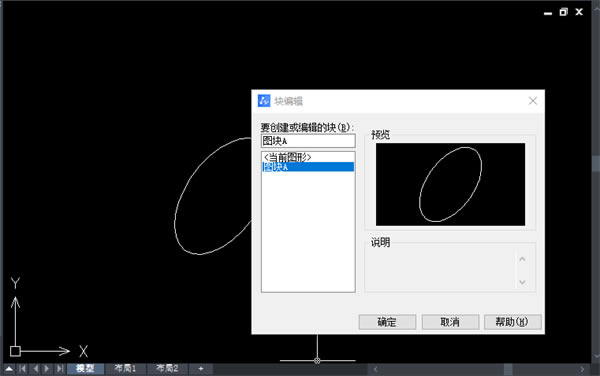This screenshot has width=600, height=376.
Task: Jump to the last layout tab arrow
Action: (60, 369)
